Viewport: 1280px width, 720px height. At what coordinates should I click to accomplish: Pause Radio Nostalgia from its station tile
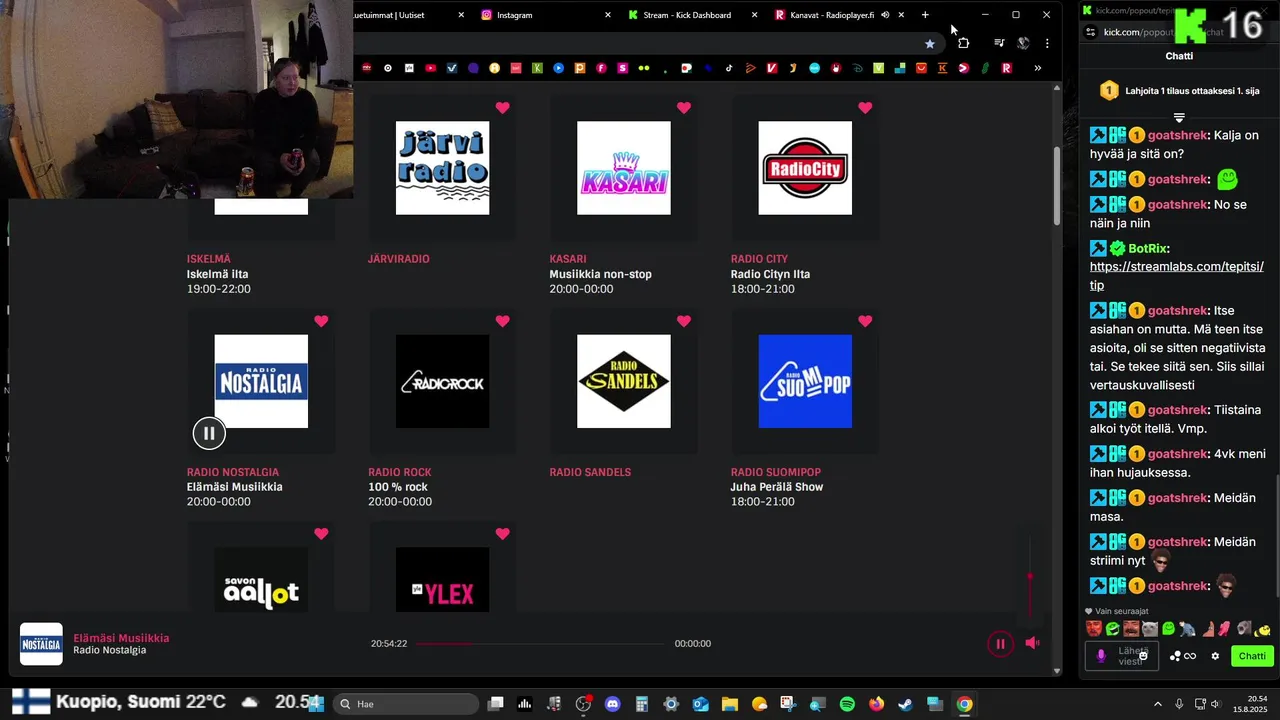click(x=209, y=433)
